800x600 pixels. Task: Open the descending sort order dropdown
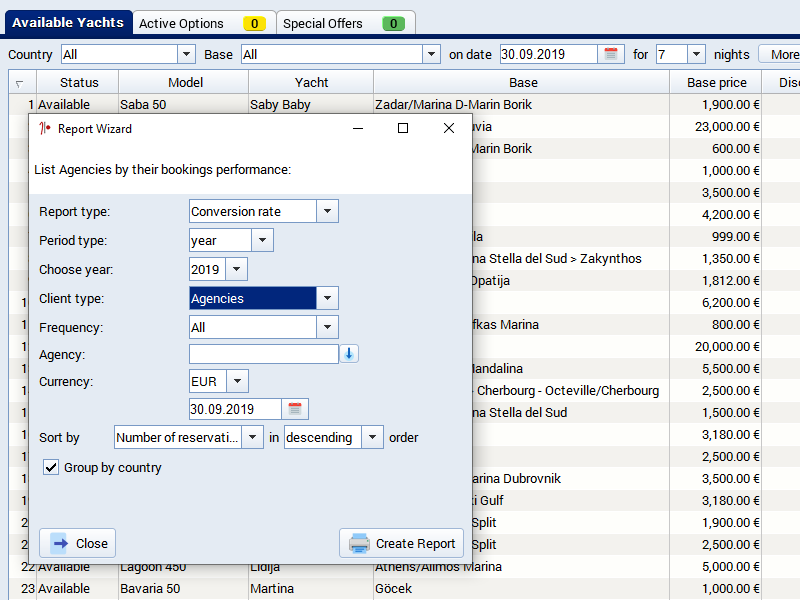[372, 438]
